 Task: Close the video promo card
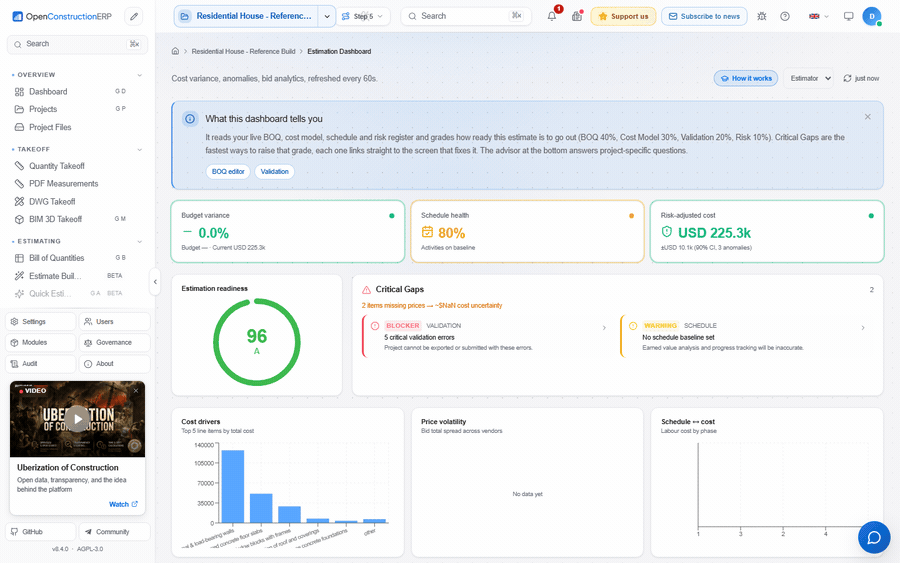click(x=136, y=390)
